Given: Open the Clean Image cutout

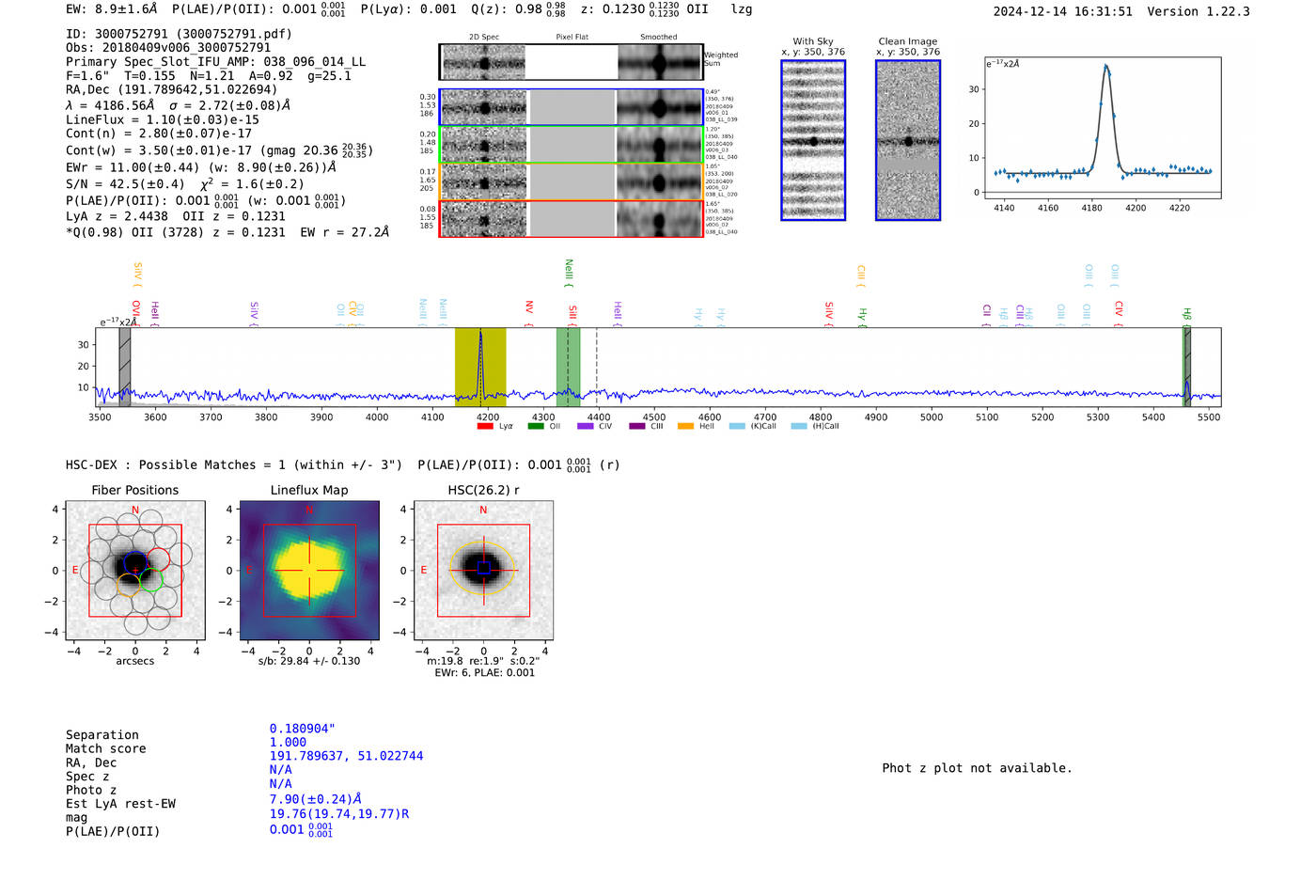Looking at the screenshot, I should click(908, 140).
